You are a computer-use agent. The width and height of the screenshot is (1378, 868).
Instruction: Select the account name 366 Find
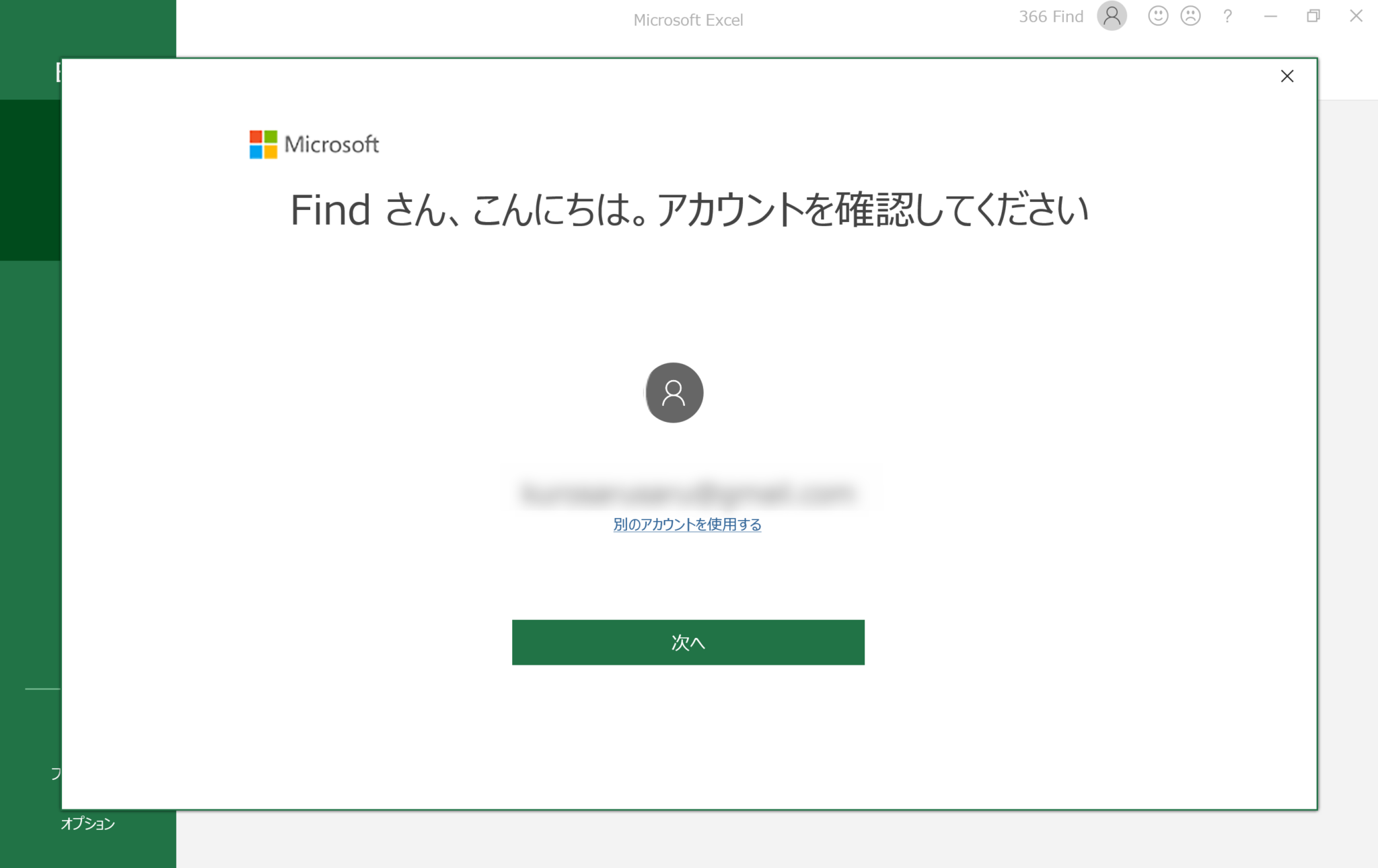tap(1050, 15)
